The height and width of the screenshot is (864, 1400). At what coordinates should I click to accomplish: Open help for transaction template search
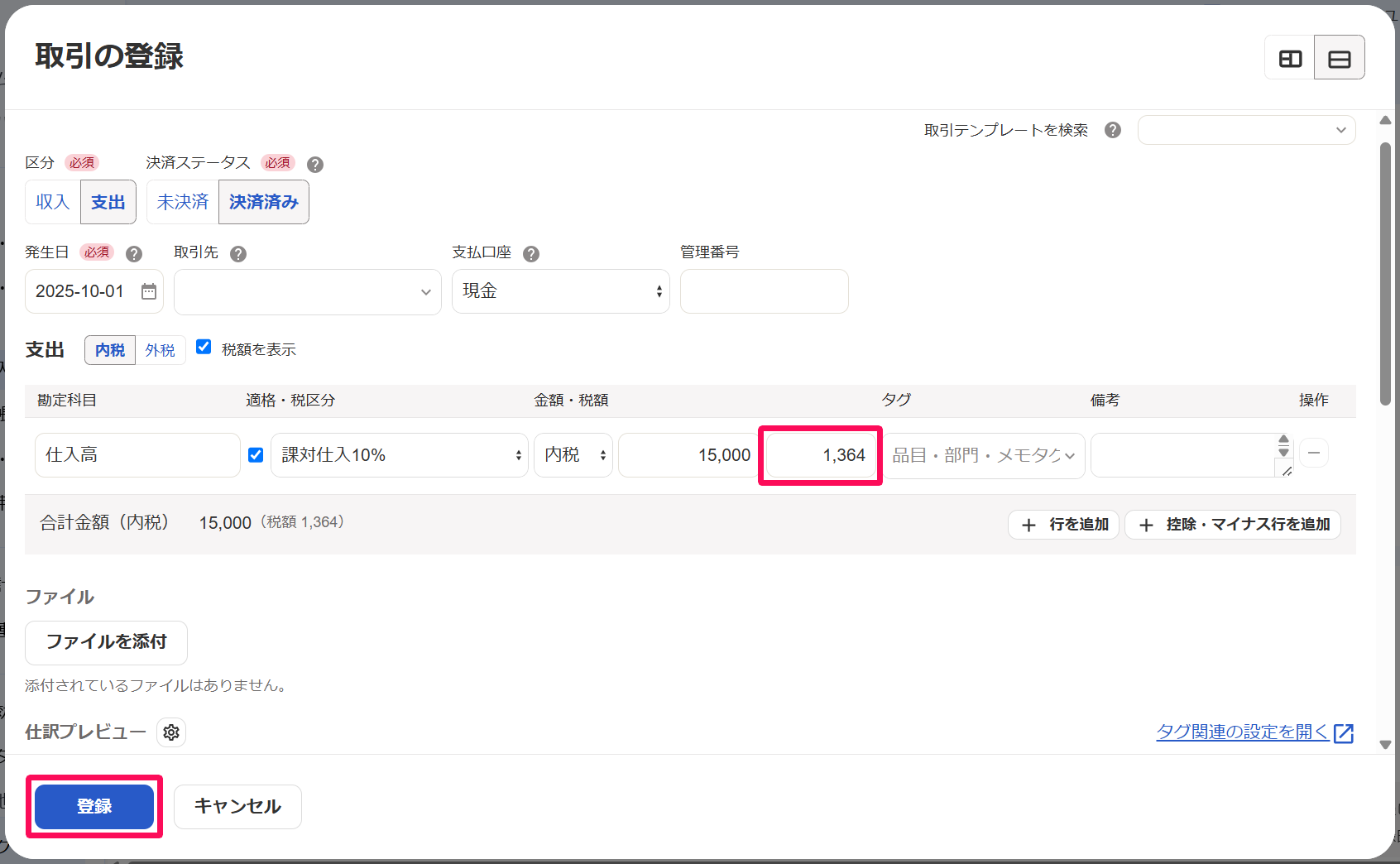(x=1113, y=130)
